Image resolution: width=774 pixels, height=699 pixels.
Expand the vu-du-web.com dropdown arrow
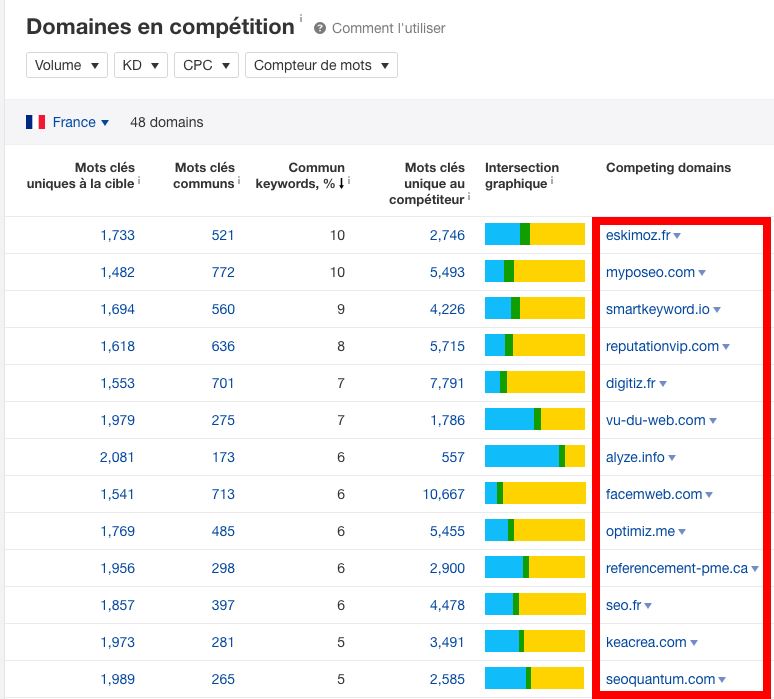713,421
